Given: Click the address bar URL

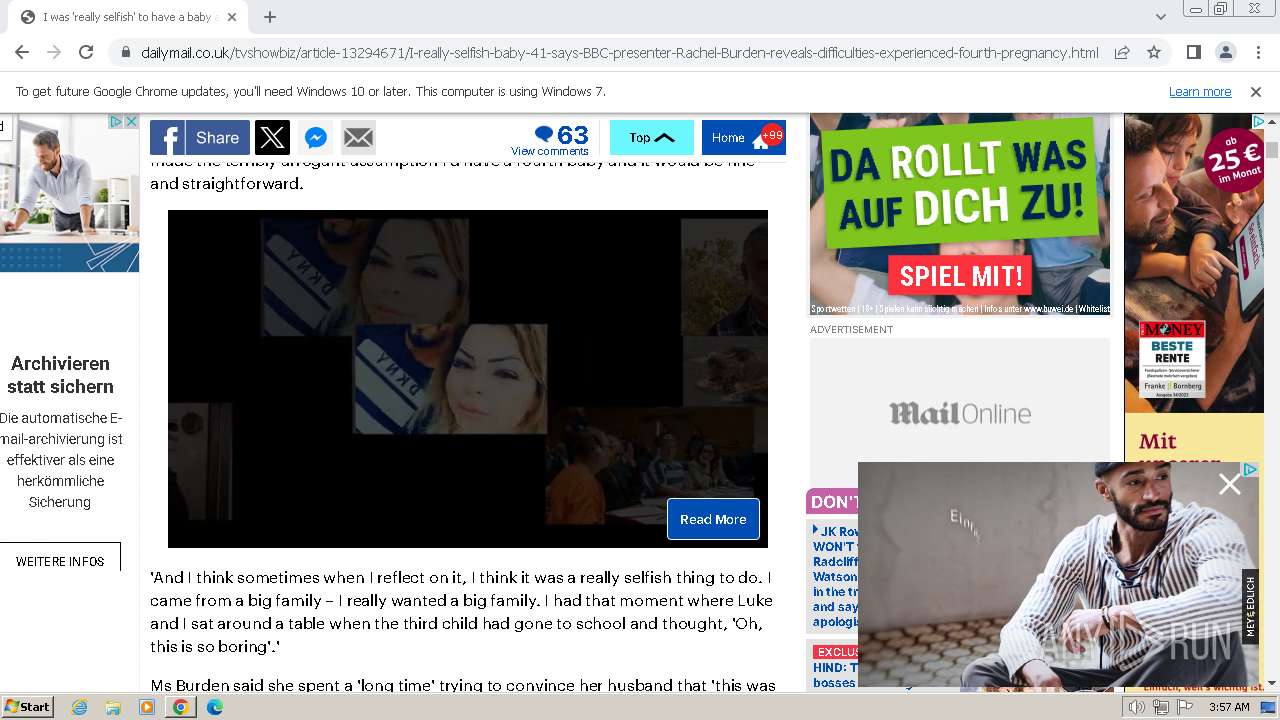Looking at the screenshot, I should 619,53.
